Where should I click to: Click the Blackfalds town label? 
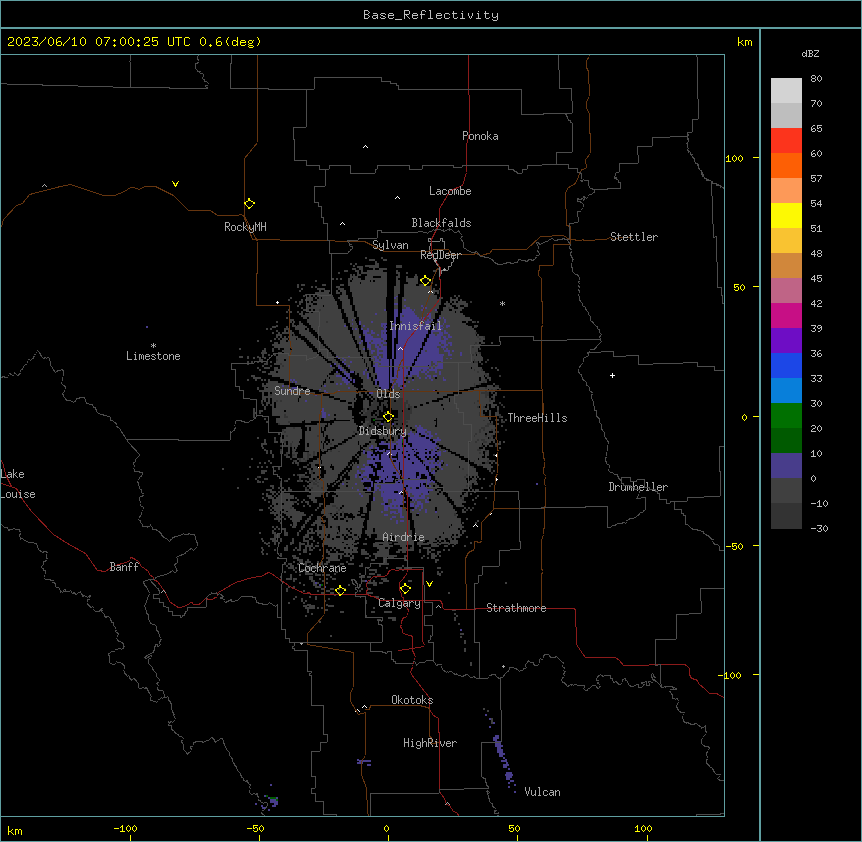[x=441, y=223]
